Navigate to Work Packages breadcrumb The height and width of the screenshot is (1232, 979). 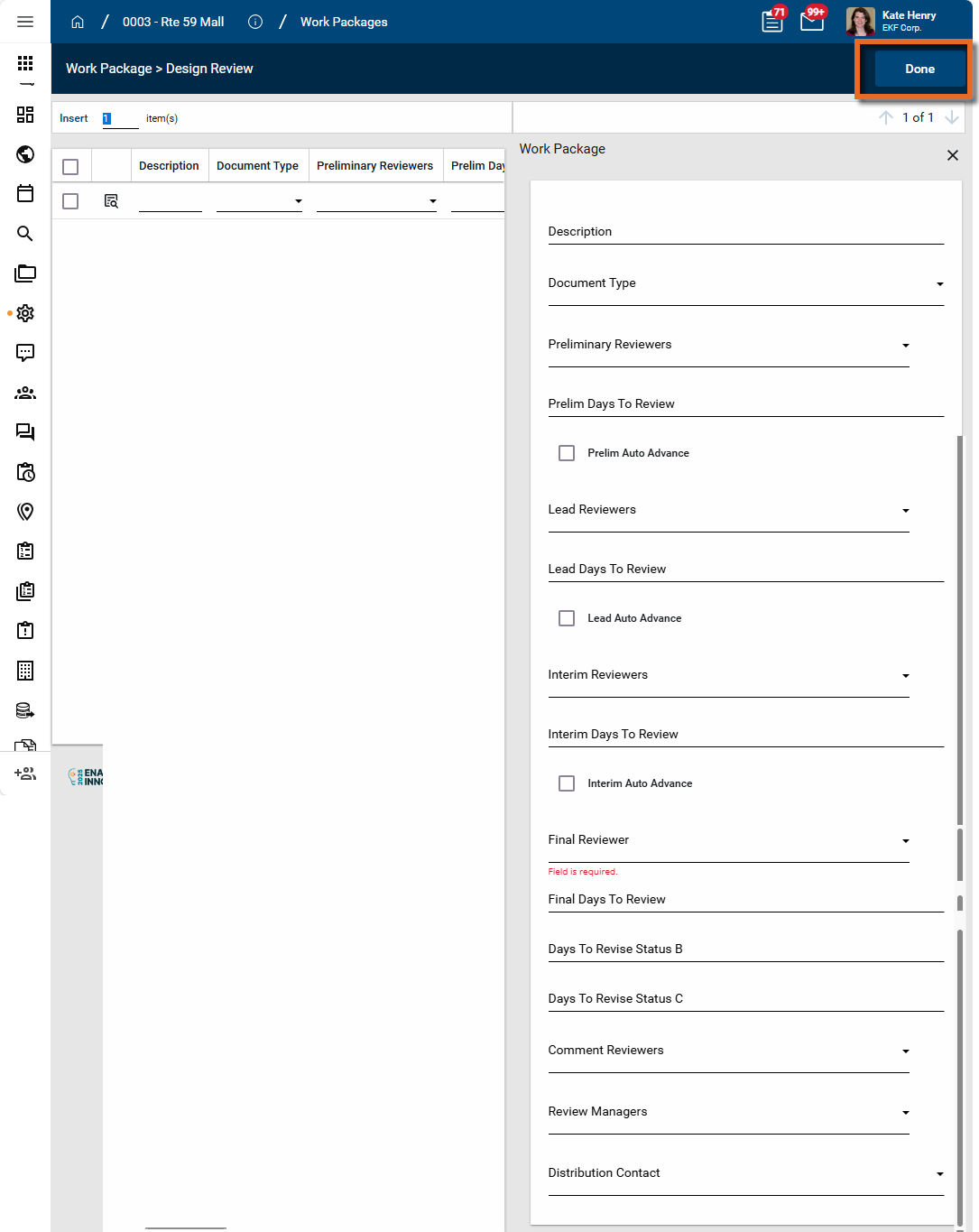pos(344,22)
